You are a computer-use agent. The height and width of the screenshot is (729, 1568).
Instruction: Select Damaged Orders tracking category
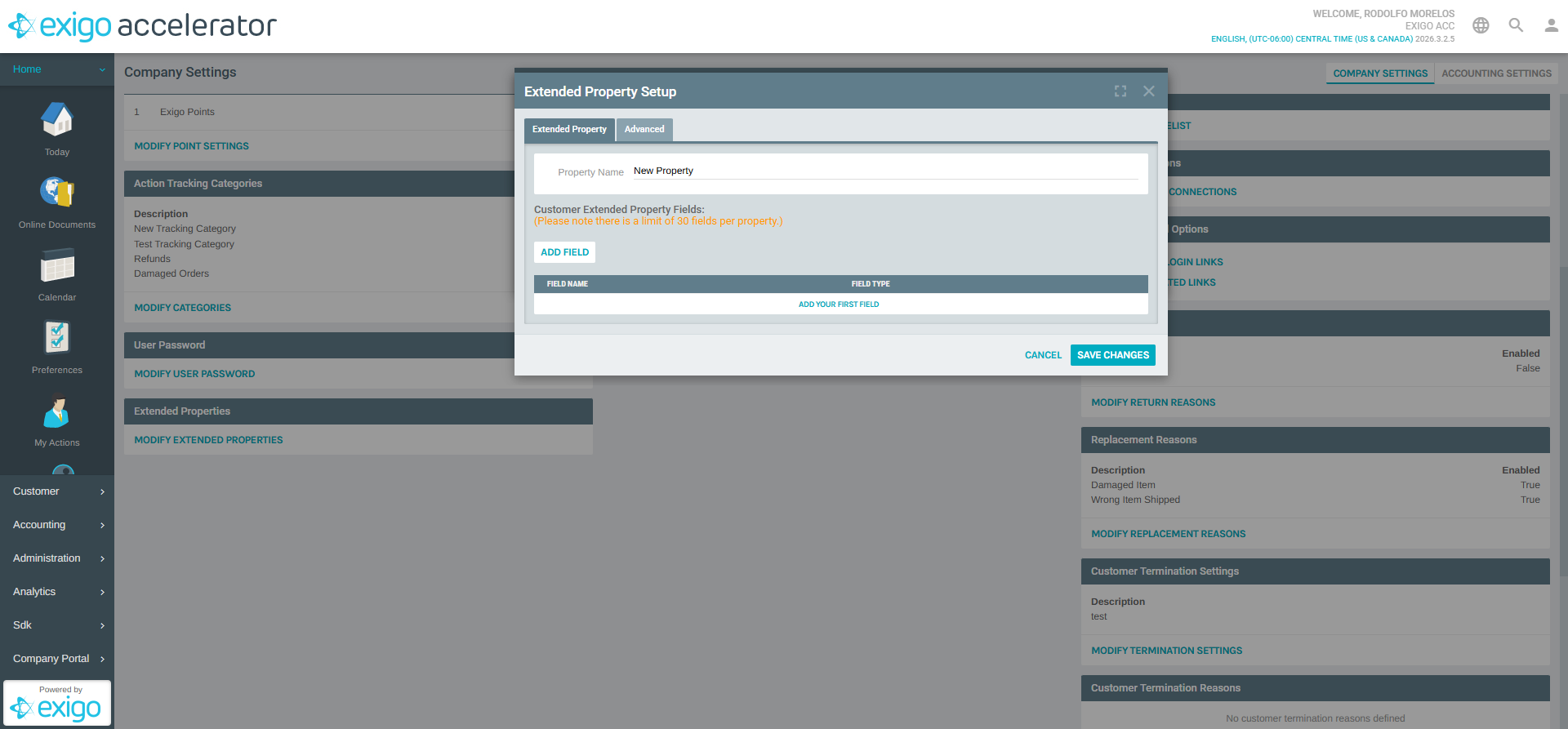pyautogui.click(x=171, y=273)
